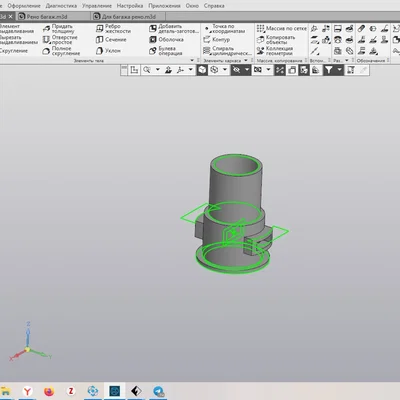Select the Добавить деталь-заготовку tool

coord(174,29)
